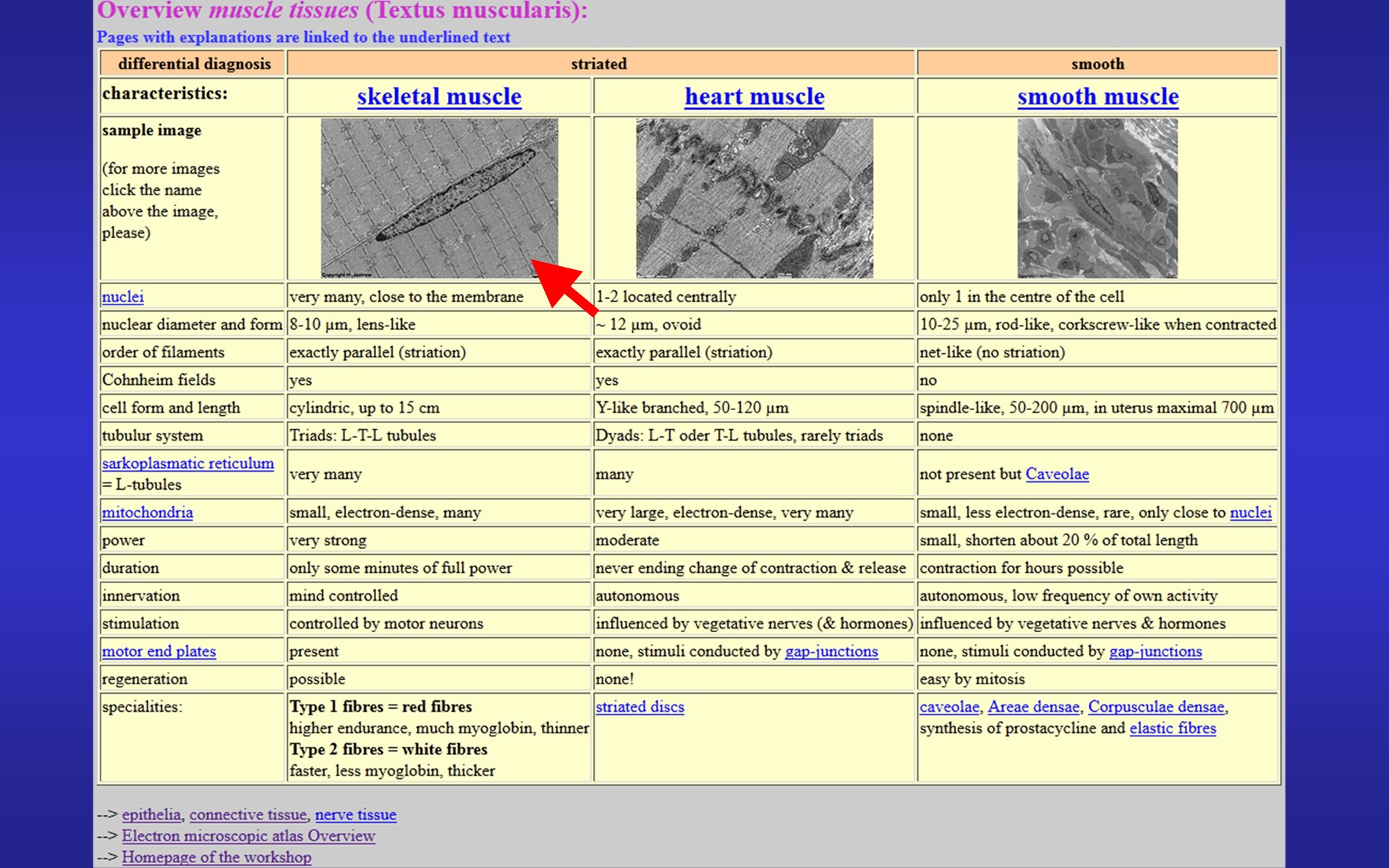Open gap-junctions link in smooth muscle column
The width and height of the screenshot is (1389, 868).
(x=1155, y=651)
